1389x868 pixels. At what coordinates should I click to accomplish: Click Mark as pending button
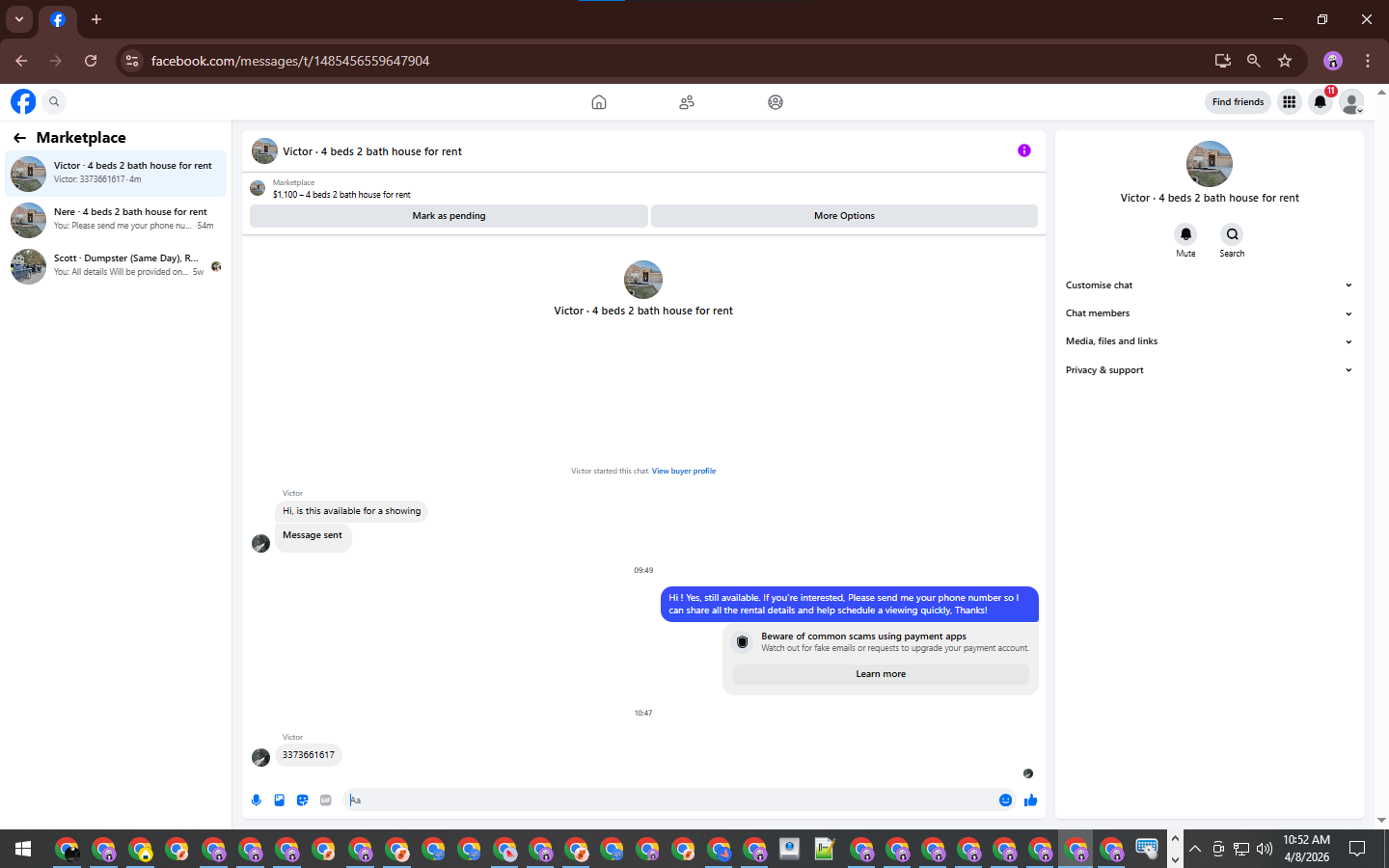tap(449, 216)
